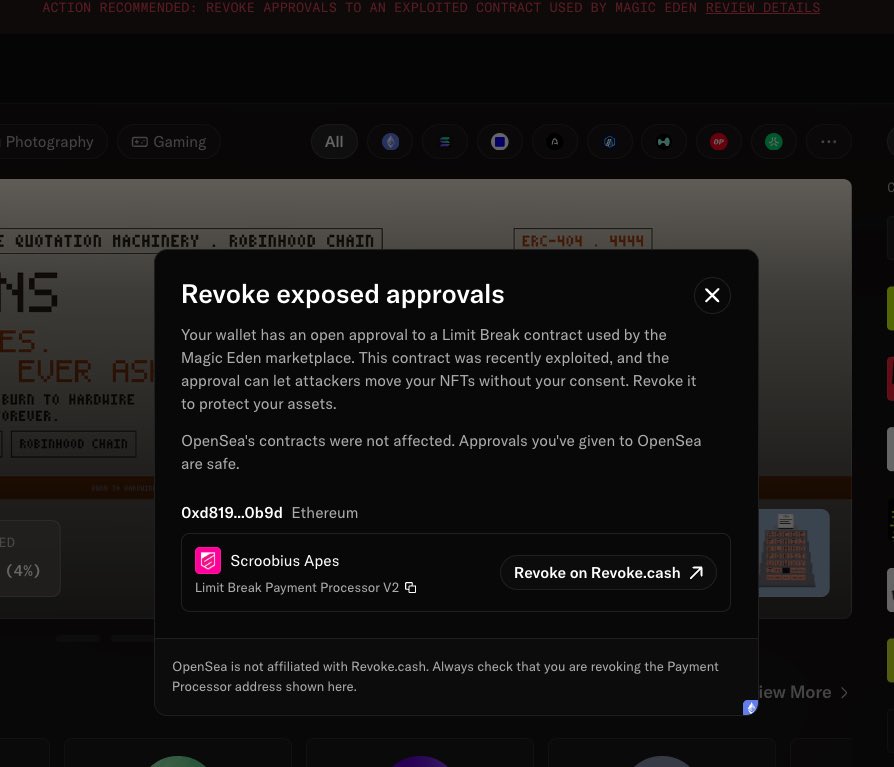Select the Gaming category
The height and width of the screenshot is (767, 894).
pyautogui.click(x=169, y=141)
